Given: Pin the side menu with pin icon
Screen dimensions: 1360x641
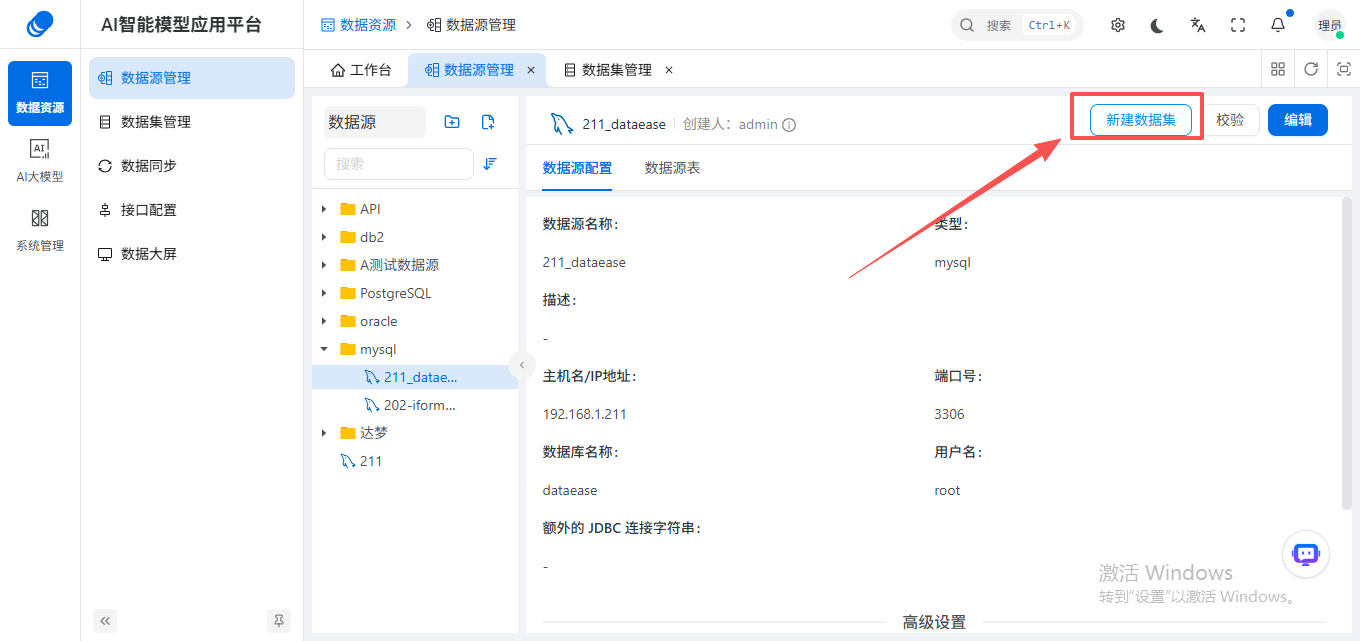Looking at the screenshot, I should [x=279, y=621].
